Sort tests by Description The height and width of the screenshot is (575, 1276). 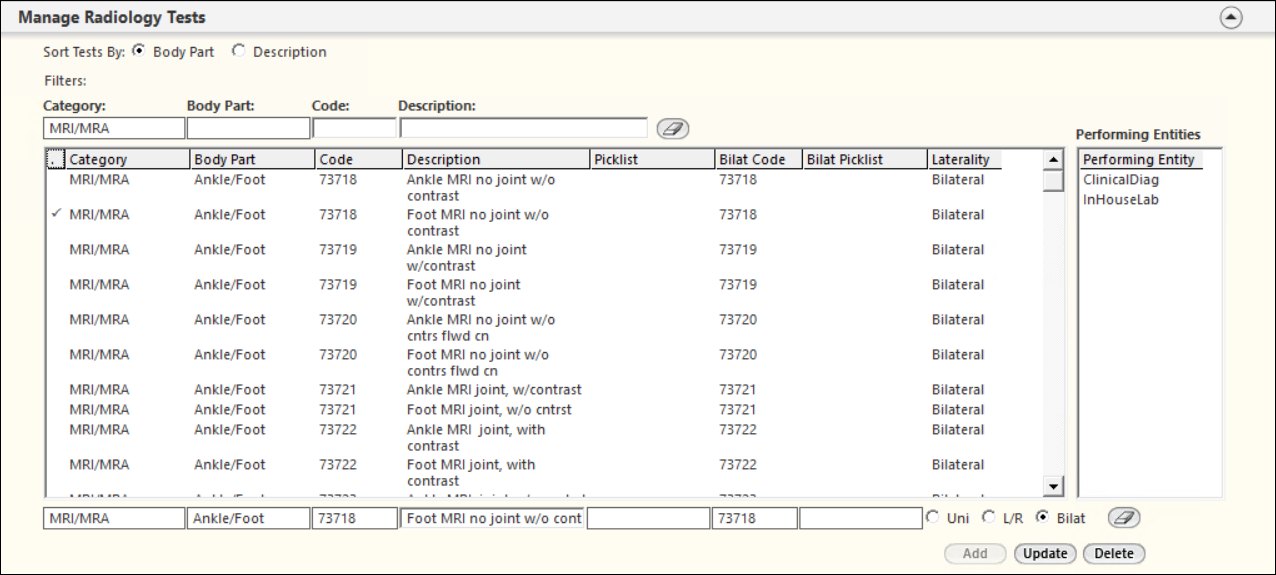pos(238,52)
